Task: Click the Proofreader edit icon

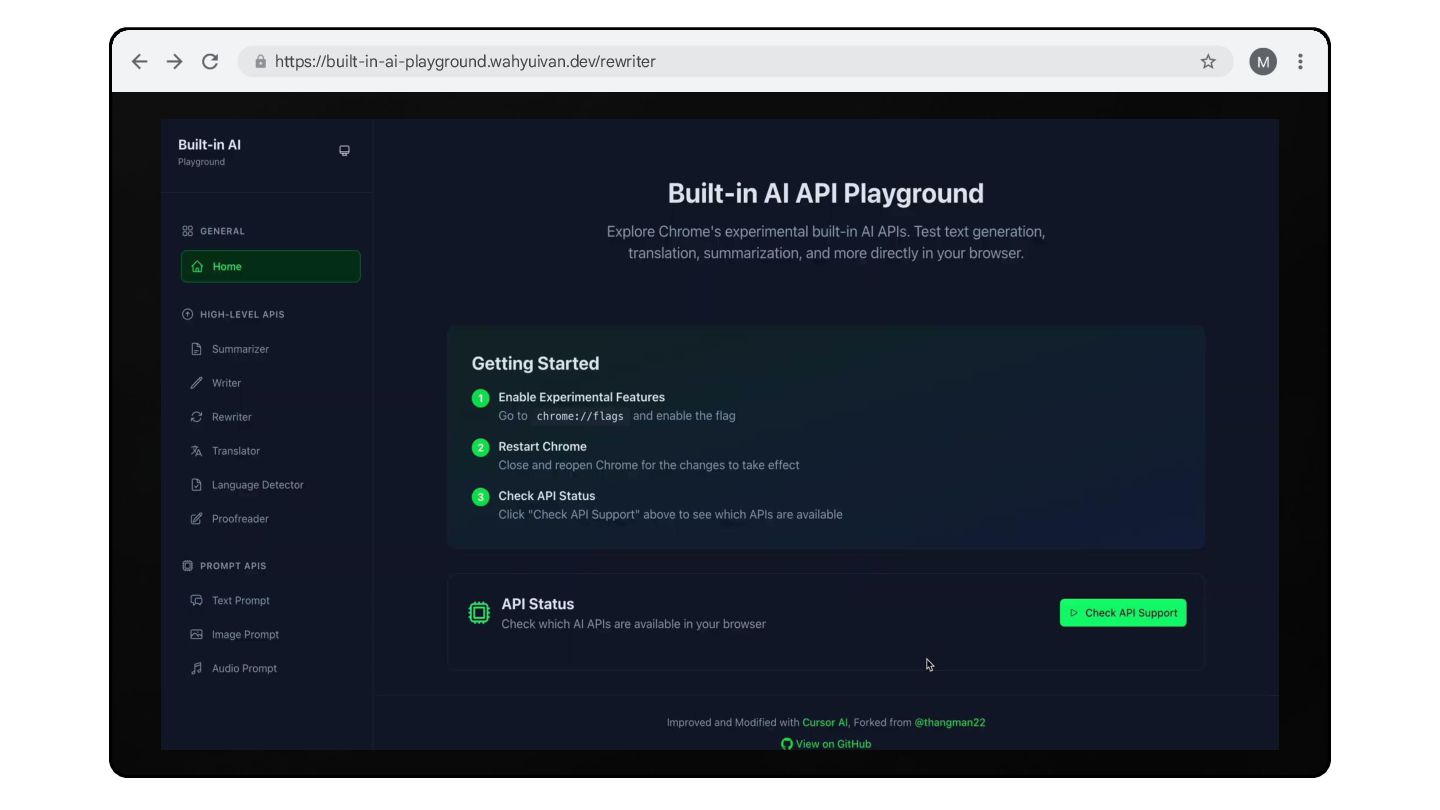Action: (x=197, y=519)
